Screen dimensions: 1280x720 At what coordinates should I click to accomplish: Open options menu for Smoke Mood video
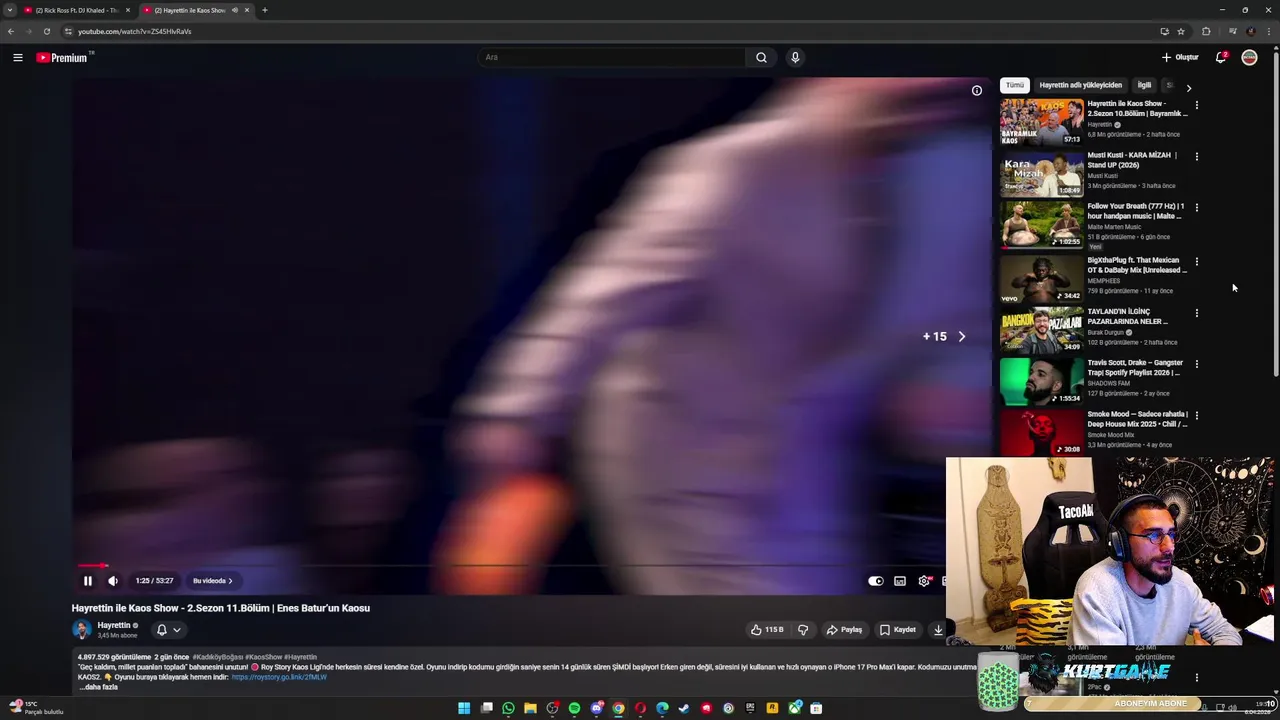(1197, 415)
